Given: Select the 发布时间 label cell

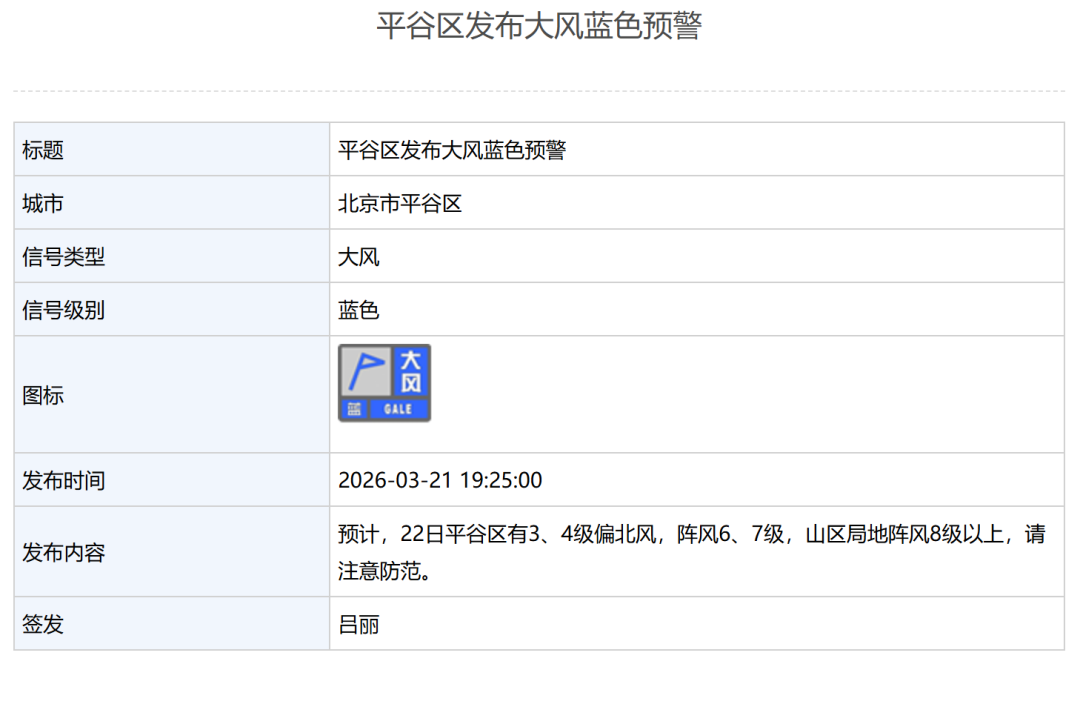Looking at the screenshot, I should 63,480.
